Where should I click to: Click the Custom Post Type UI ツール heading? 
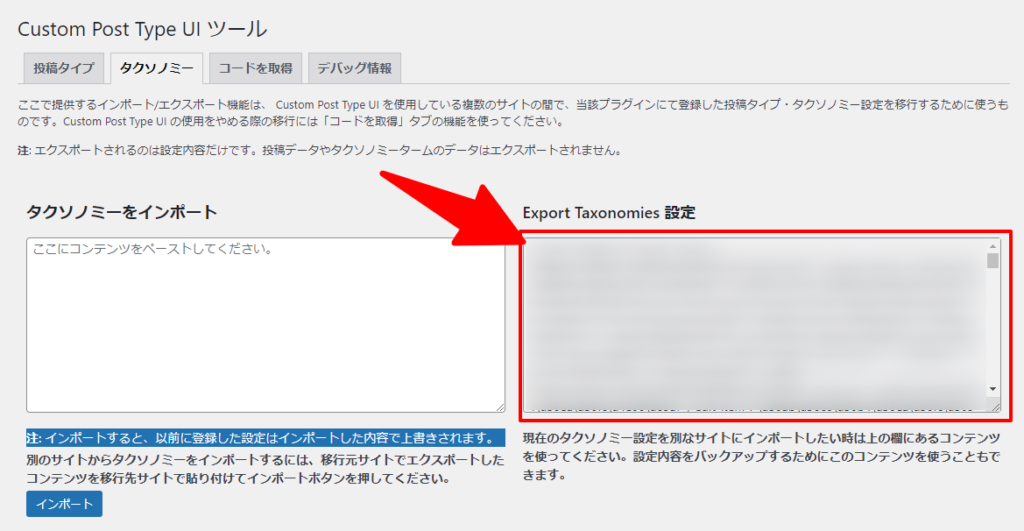tap(142, 27)
